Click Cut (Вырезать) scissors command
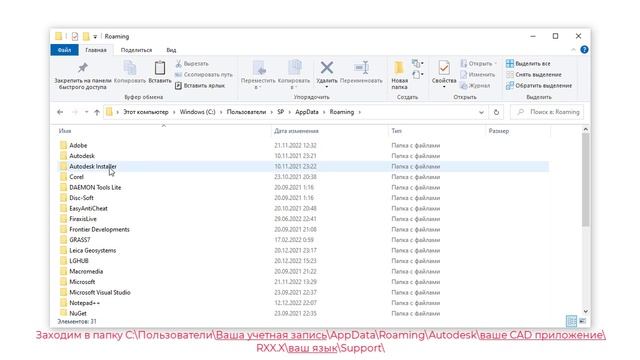This screenshot has height=360, width=640. click(192, 64)
